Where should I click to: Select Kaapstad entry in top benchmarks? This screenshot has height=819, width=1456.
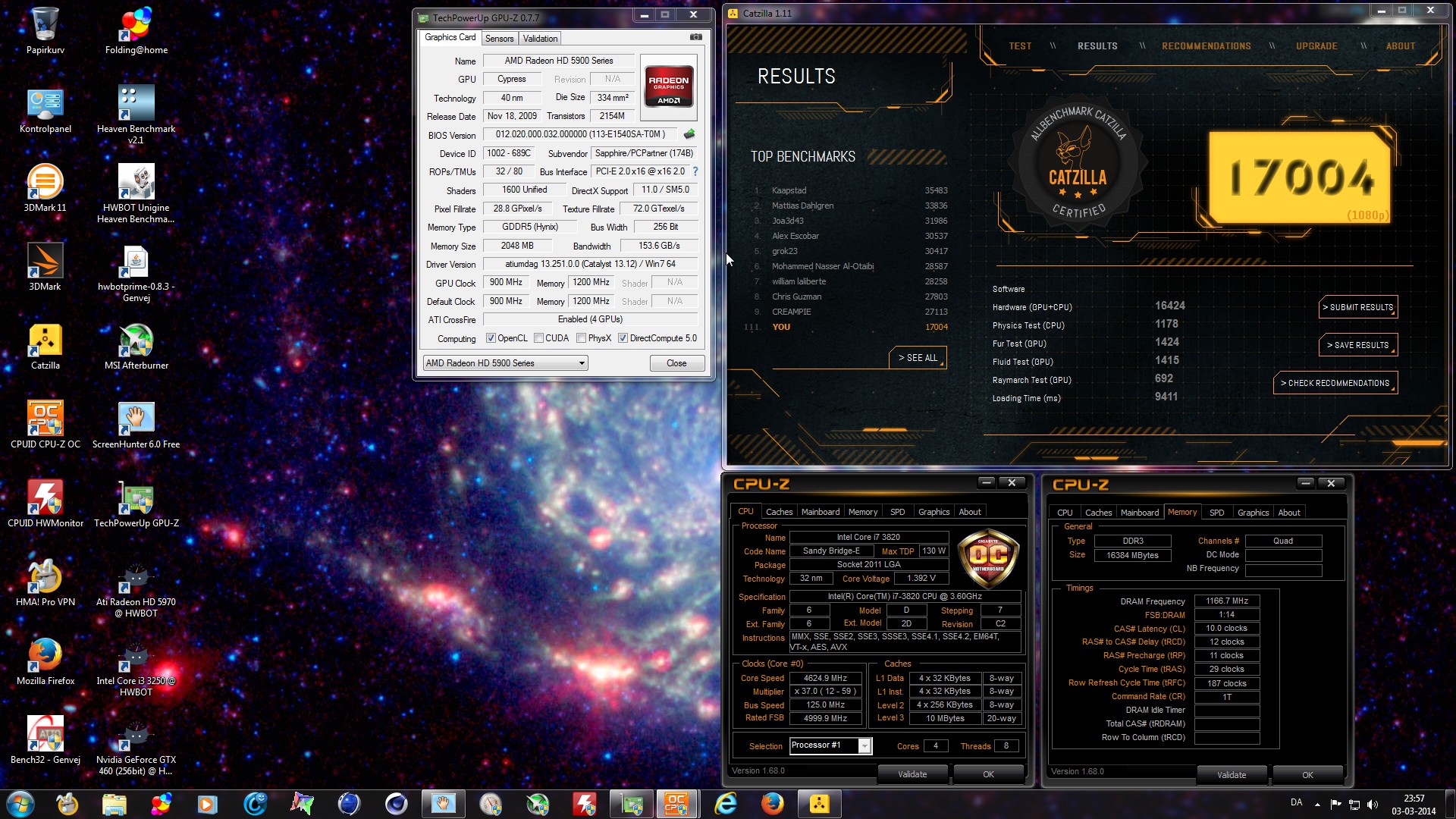849,190
